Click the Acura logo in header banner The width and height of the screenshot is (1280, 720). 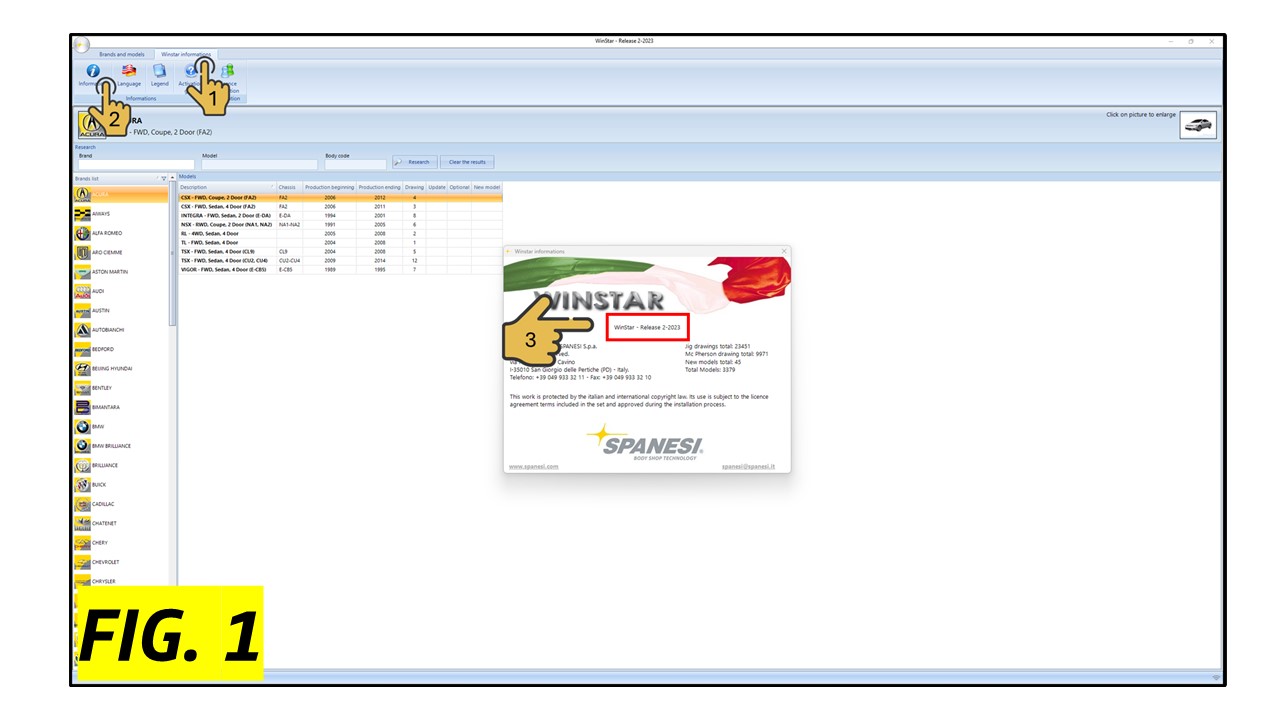91,127
